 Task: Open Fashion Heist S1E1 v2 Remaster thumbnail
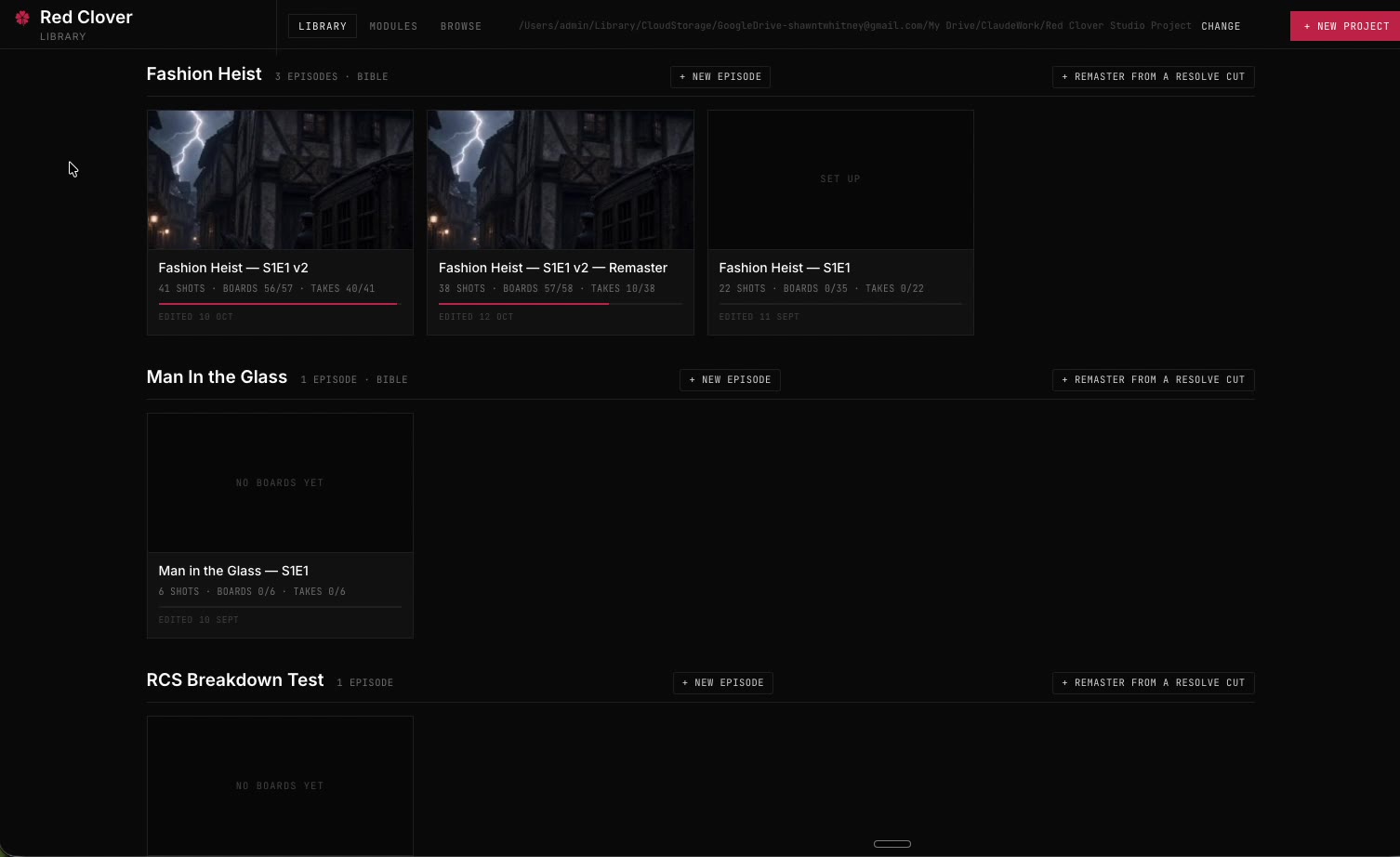(x=561, y=180)
